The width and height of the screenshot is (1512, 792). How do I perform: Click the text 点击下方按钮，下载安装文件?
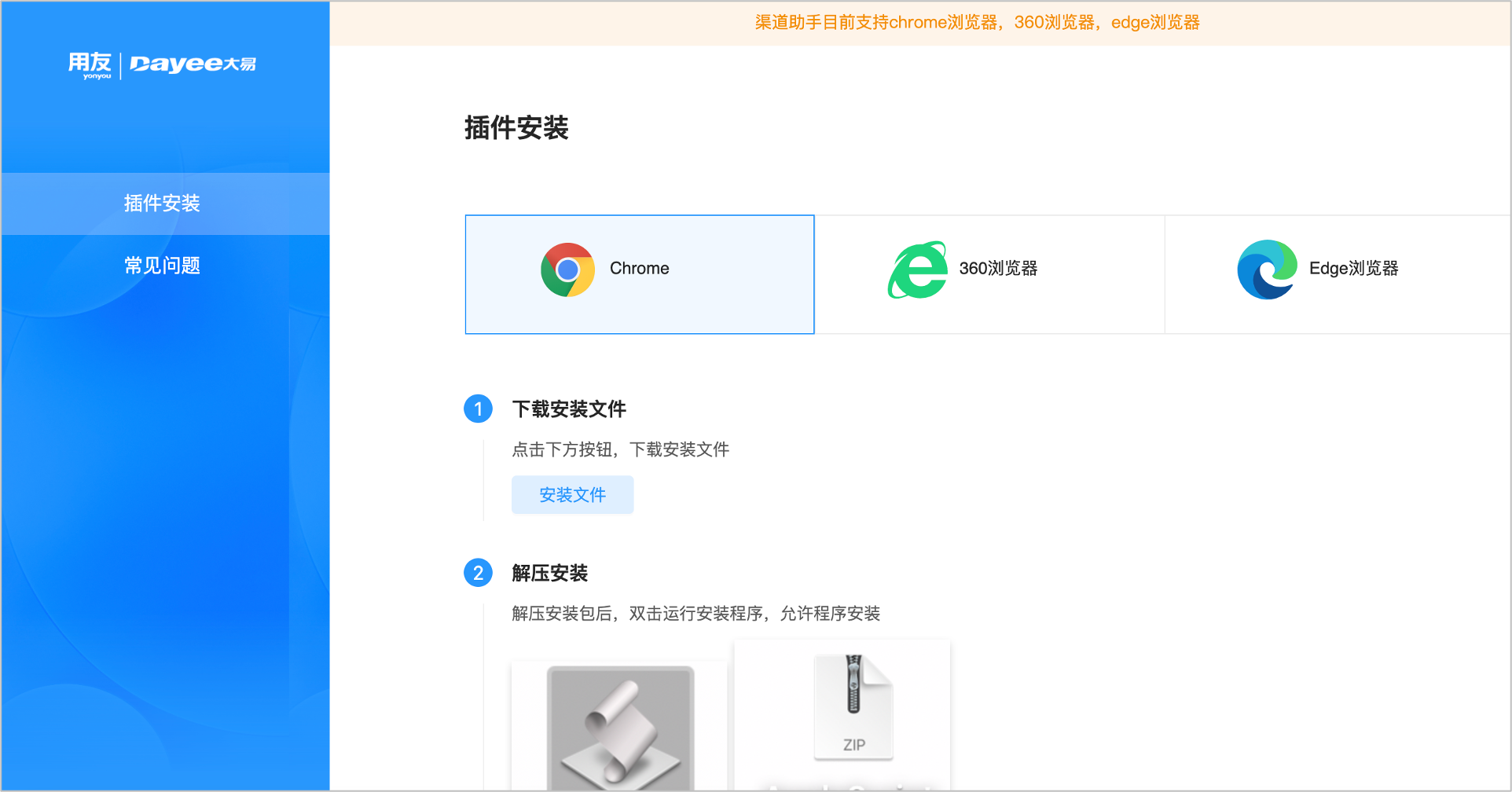point(621,449)
